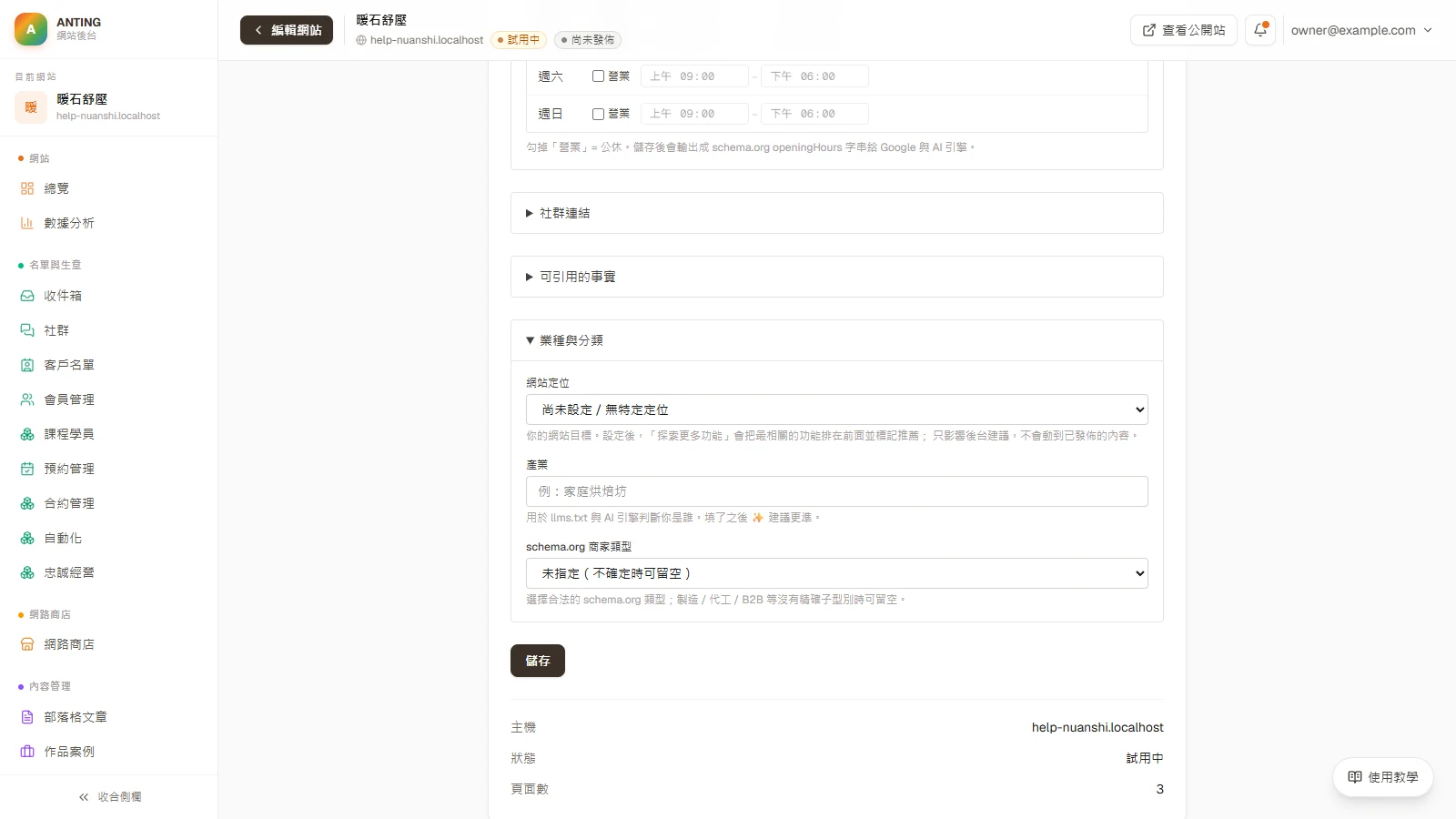Open 合約管理 contracts icon
Screen dimensions: 1456x819
coord(27,503)
